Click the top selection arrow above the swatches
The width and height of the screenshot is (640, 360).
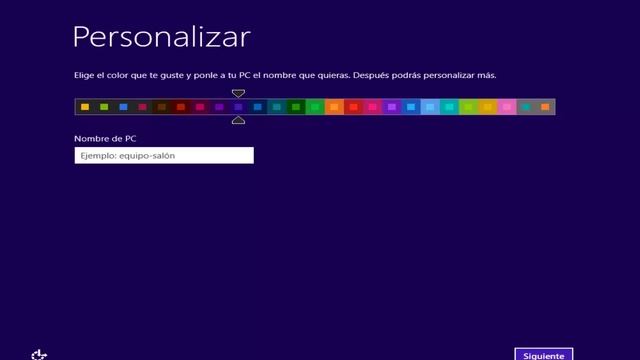point(238,93)
